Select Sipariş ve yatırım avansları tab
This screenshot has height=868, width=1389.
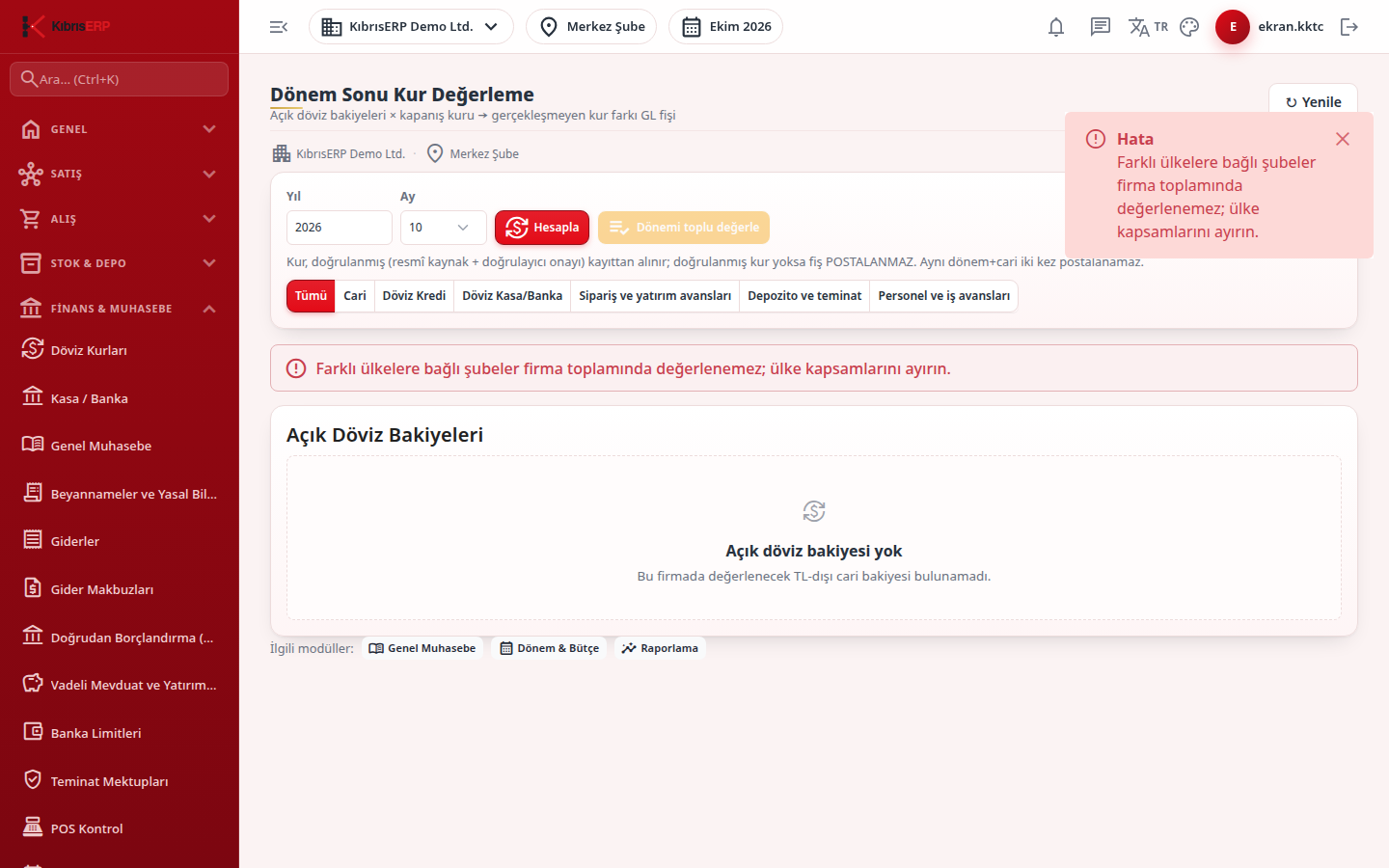(655, 296)
